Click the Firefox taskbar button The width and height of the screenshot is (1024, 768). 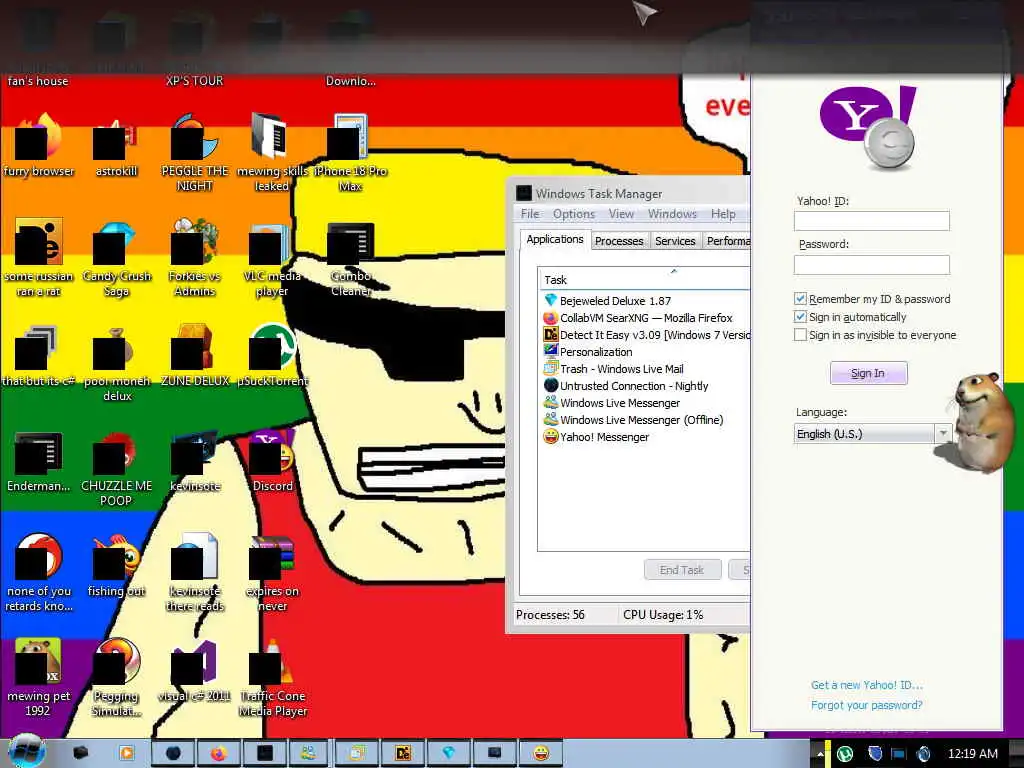[x=218, y=754]
